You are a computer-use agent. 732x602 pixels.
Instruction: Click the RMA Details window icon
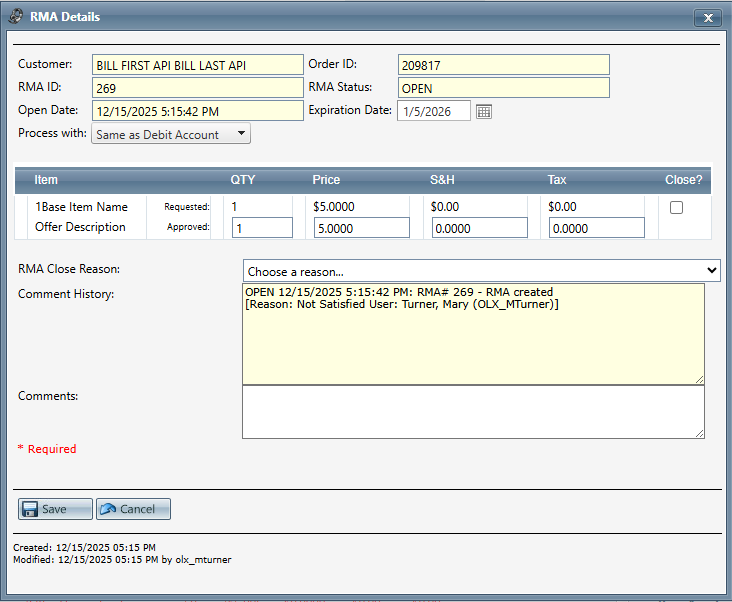[17, 17]
